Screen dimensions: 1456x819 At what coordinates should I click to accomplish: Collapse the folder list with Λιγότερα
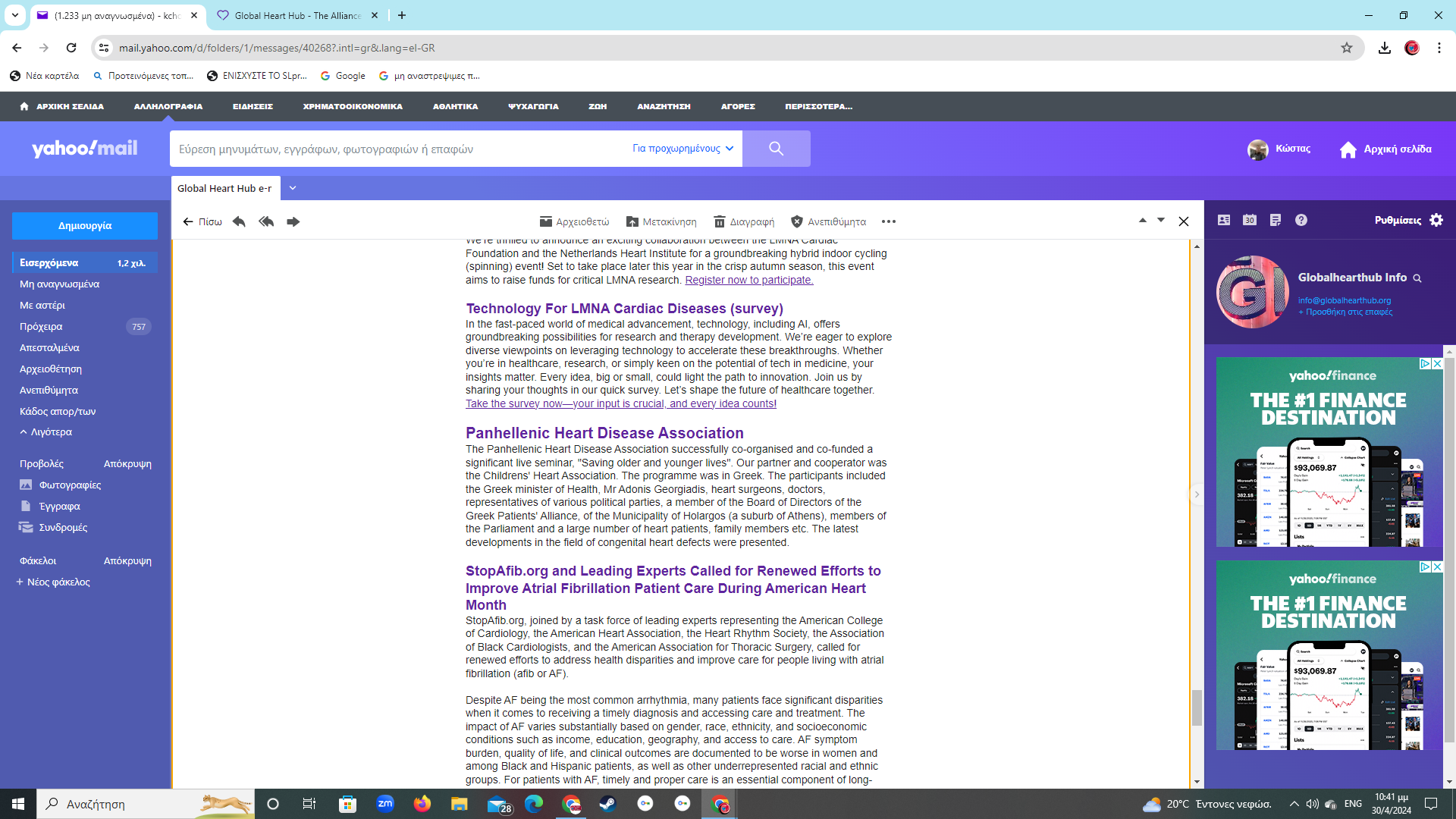(x=46, y=431)
